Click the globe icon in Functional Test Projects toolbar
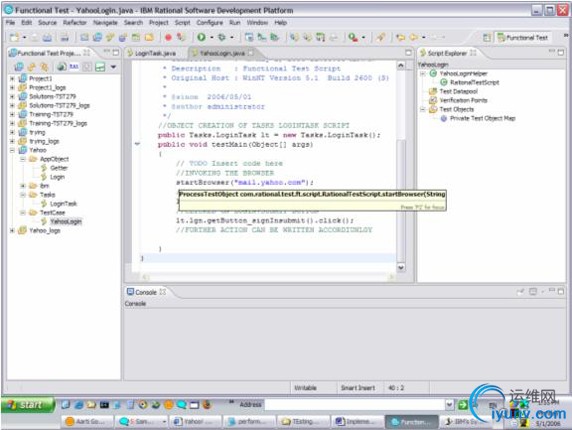Image resolution: width=572 pixels, height=430 pixels. point(62,67)
